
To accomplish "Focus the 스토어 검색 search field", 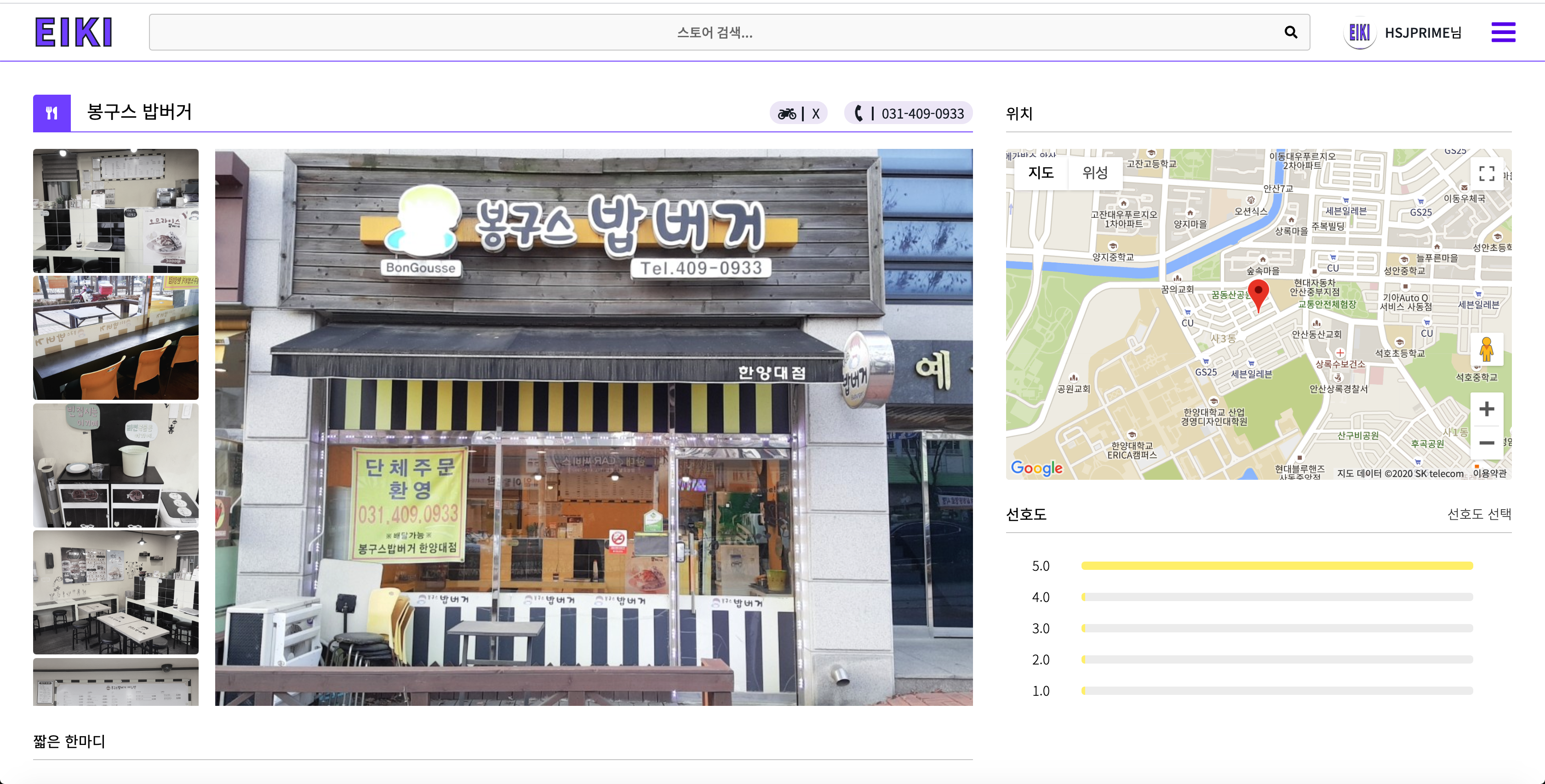I will pyautogui.click(x=714, y=32).
